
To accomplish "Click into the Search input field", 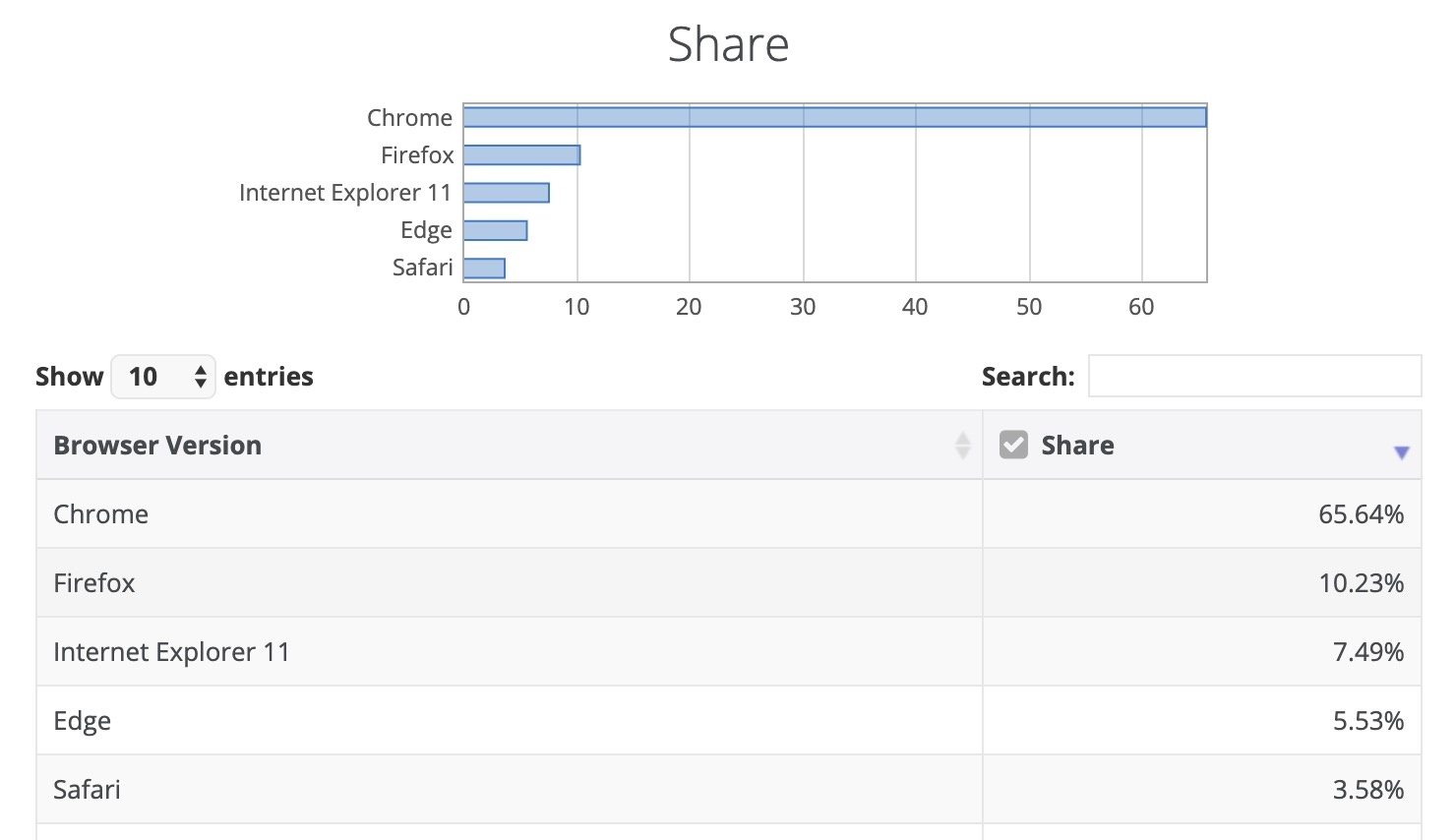I will (x=1254, y=377).
